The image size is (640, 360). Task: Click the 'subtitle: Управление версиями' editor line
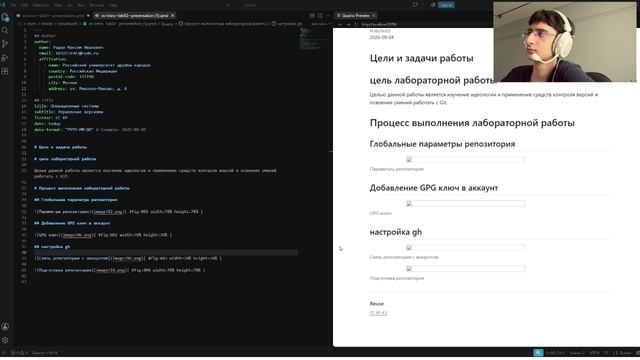(x=69, y=112)
